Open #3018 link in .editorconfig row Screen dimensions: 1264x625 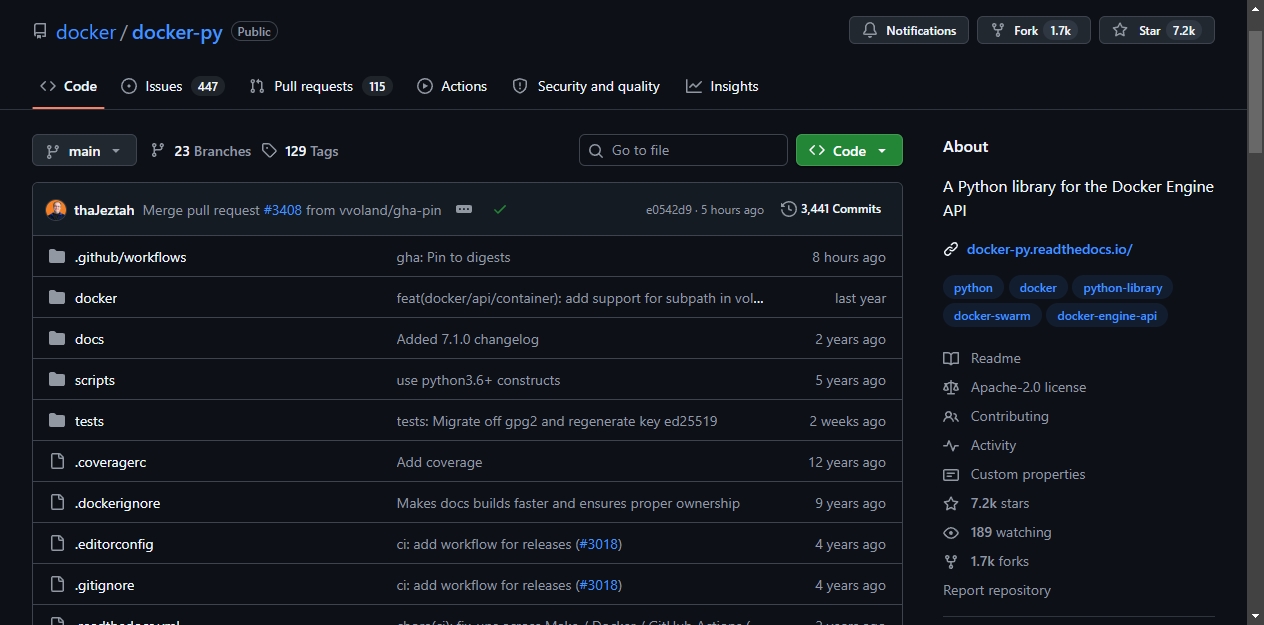599,544
